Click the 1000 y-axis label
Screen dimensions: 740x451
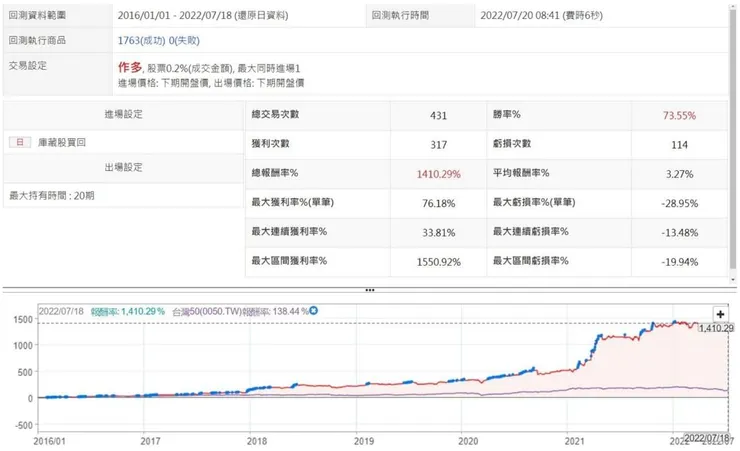coord(23,345)
